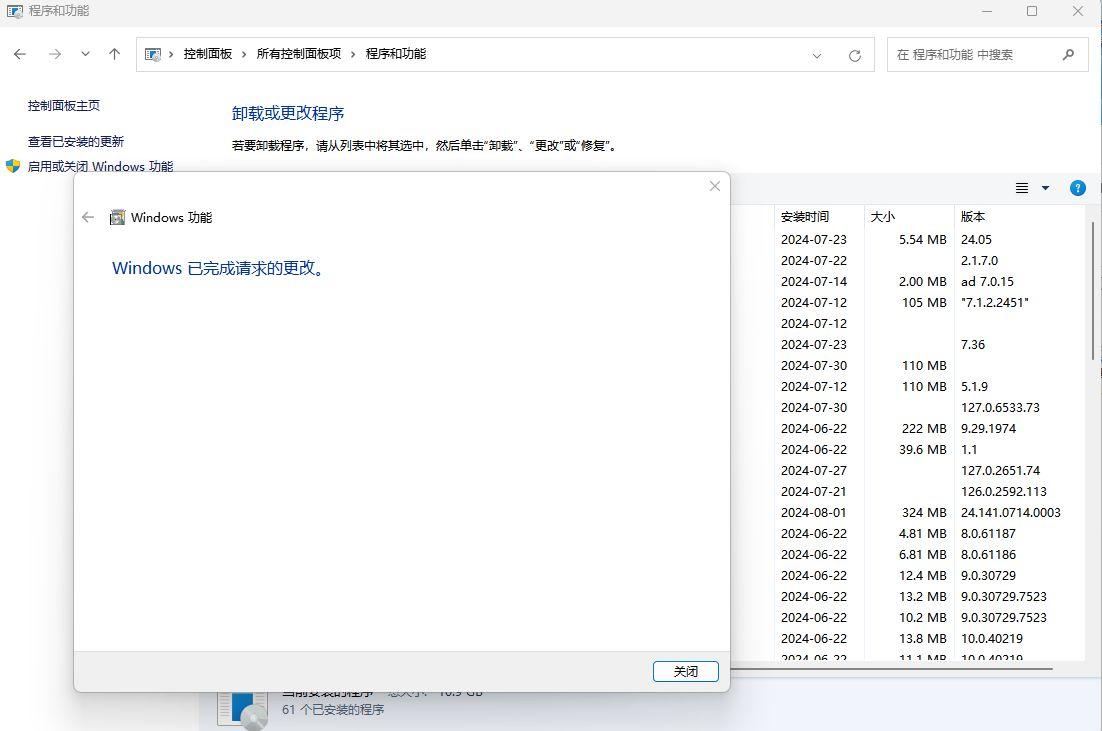Click the horizontal scrollbar of program list
Image resolution: width=1102 pixels, height=731 pixels.
pyautogui.click(x=891, y=668)
